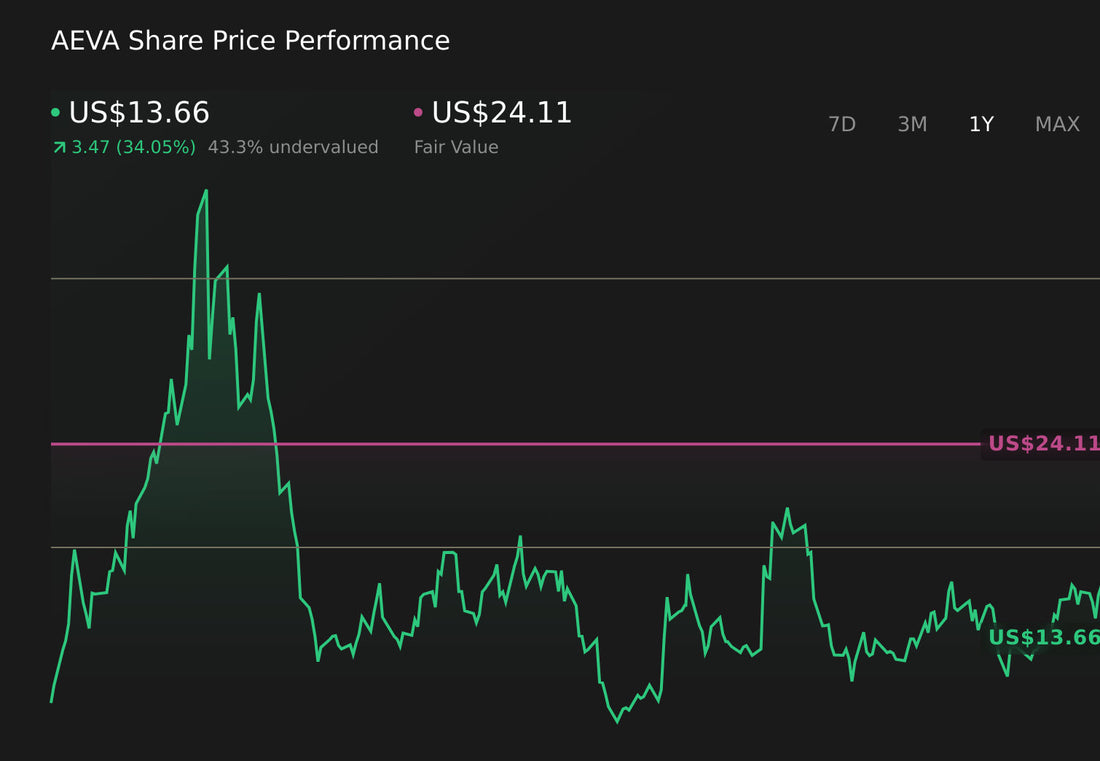Click the AEVA Share Price Performance title

(250, 41)
